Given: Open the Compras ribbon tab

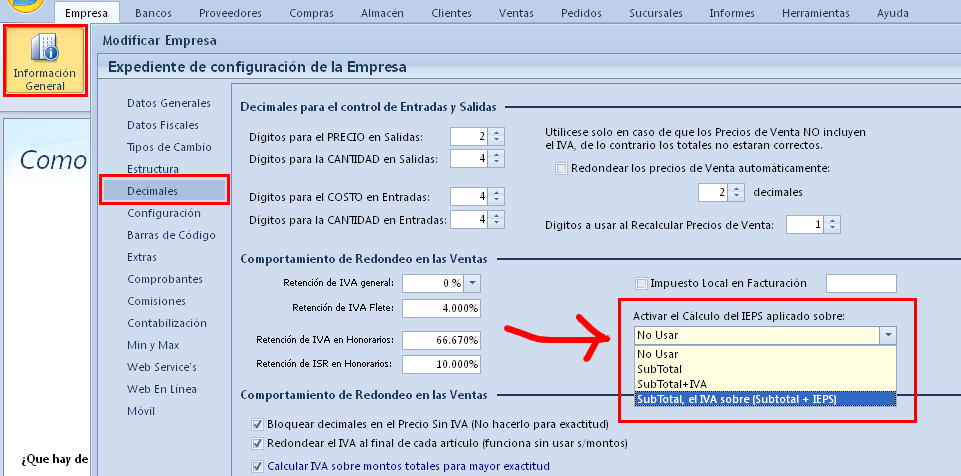Looking at the screenshot, I should (311, 13).
